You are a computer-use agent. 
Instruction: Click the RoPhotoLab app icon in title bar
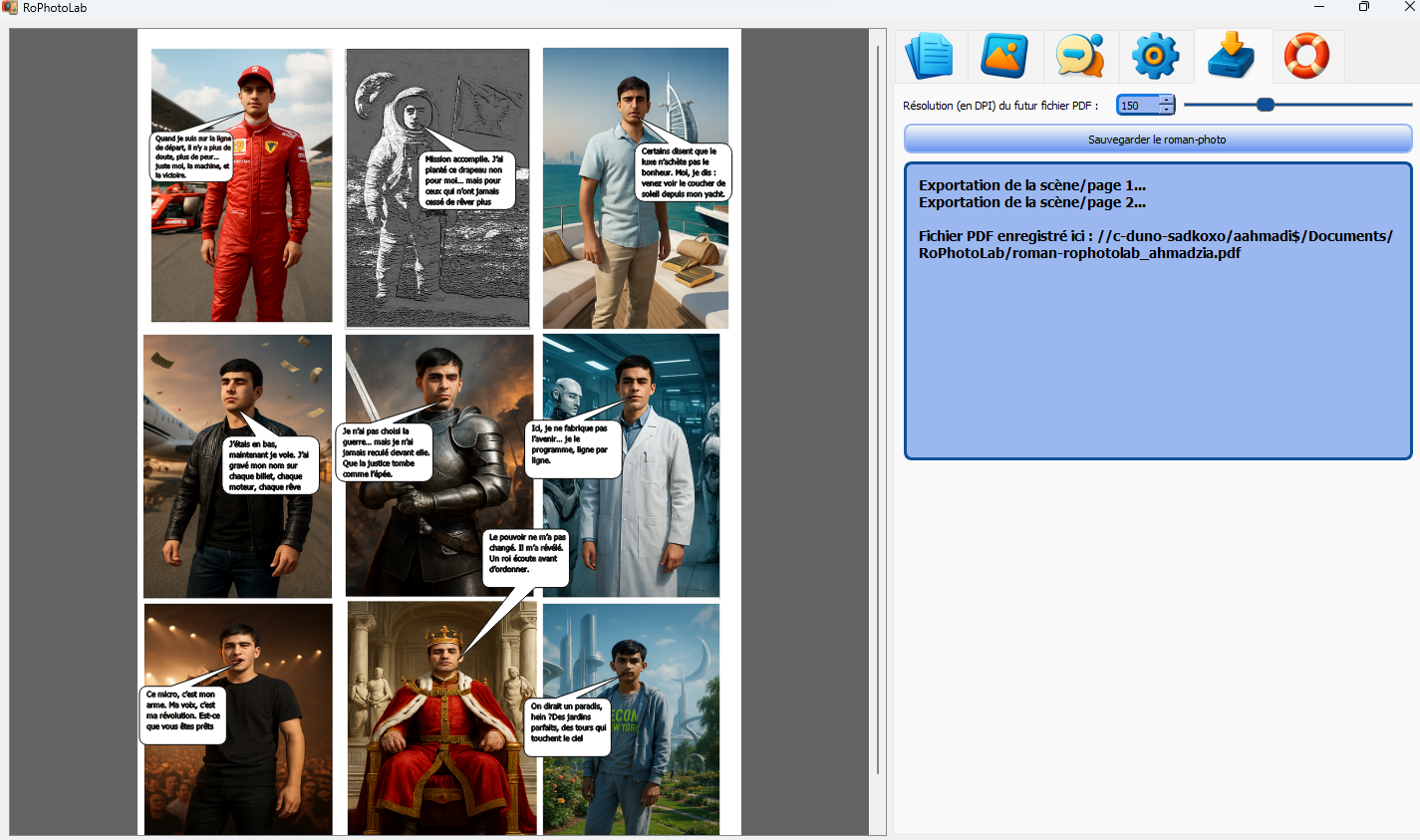click(10, 8)
